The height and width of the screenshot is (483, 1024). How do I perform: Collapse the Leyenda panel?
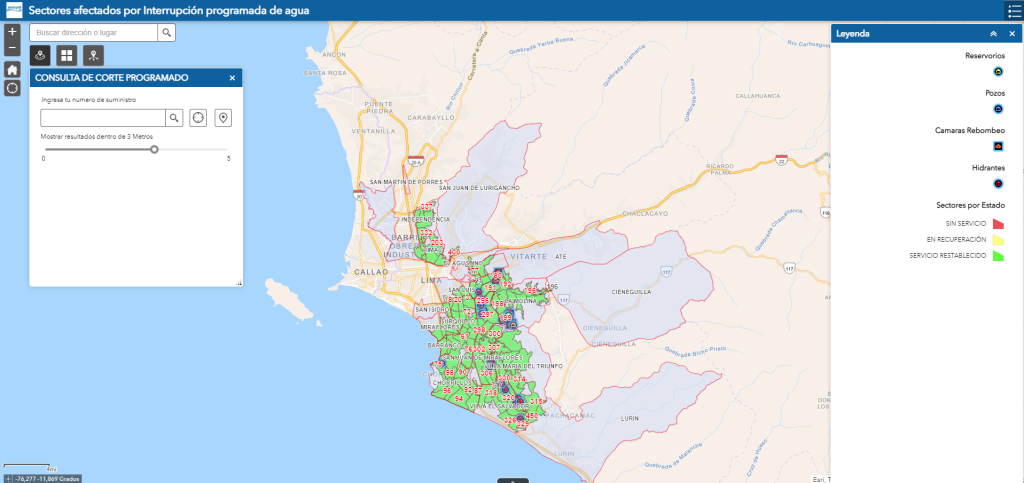993,33
